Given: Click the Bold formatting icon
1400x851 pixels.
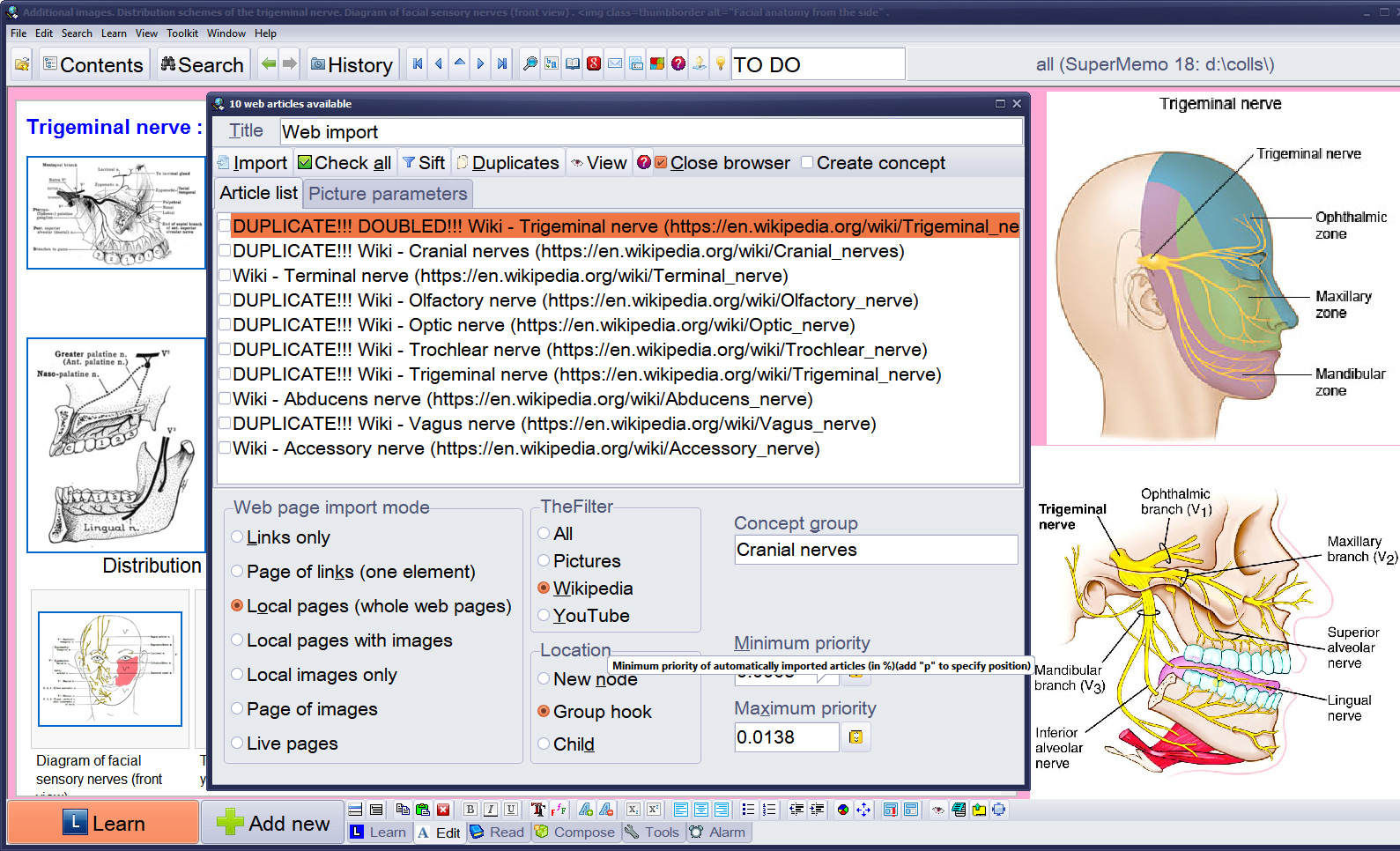Looking at the screenshot, I should click(470, 810).
